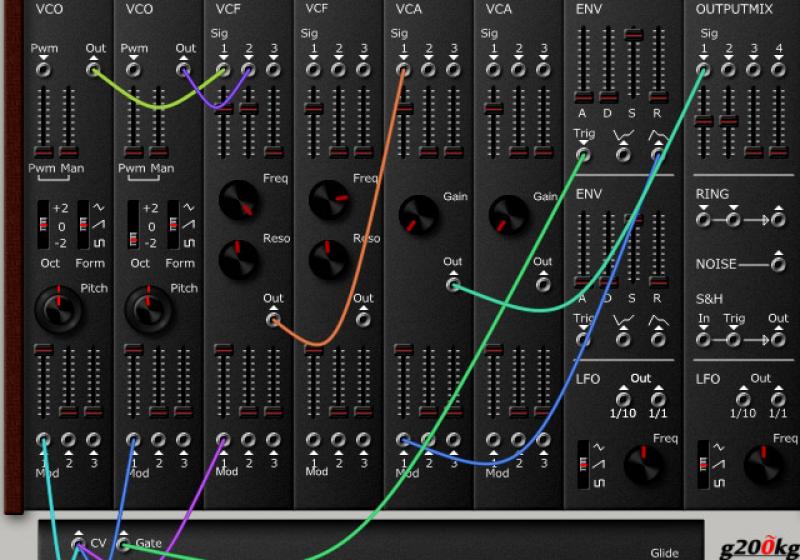Click the top ENV Trig jack
The image size is (800, 560).
(583, 154)
